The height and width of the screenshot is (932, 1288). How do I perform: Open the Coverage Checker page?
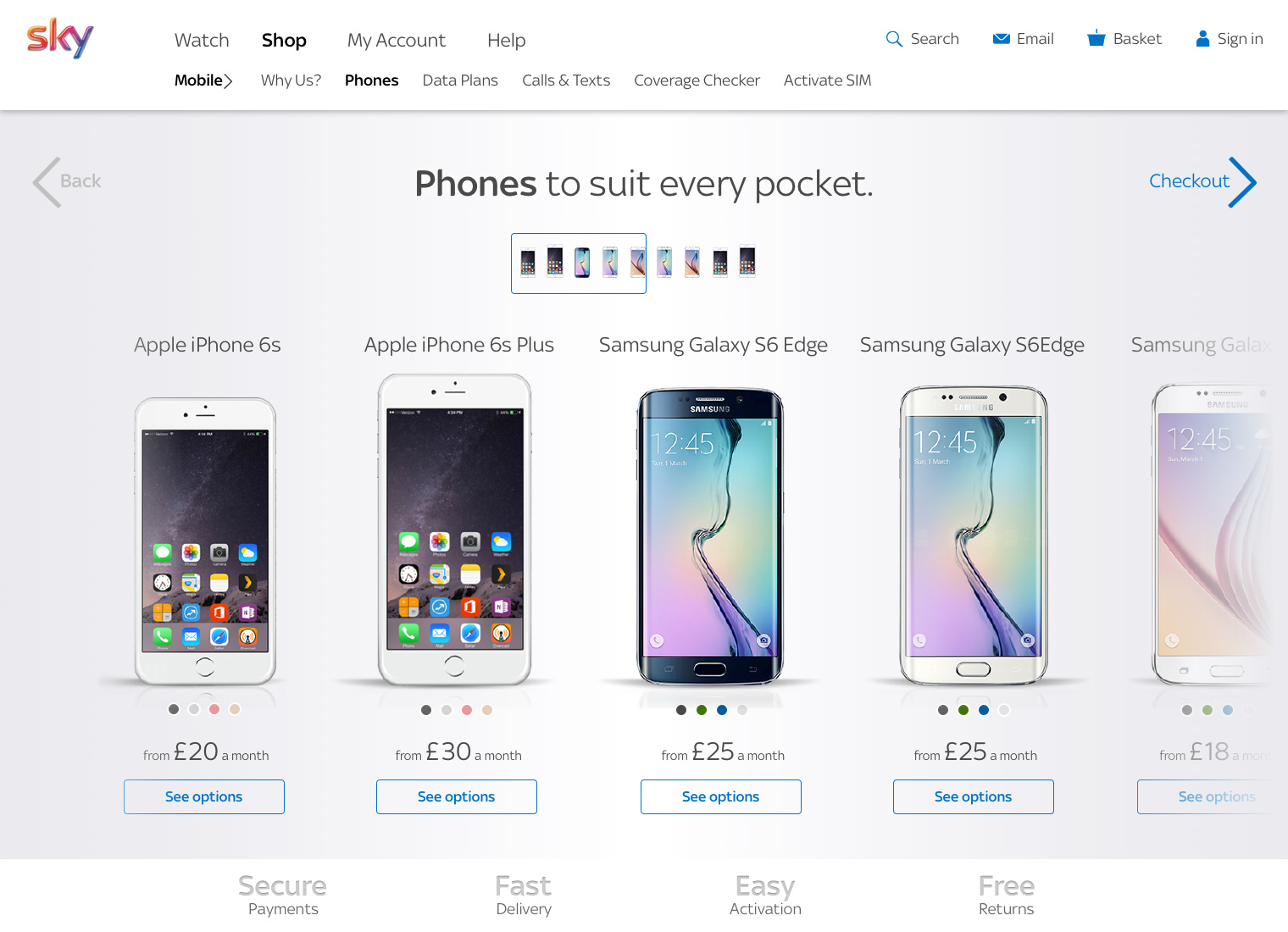tap(697, 80)
